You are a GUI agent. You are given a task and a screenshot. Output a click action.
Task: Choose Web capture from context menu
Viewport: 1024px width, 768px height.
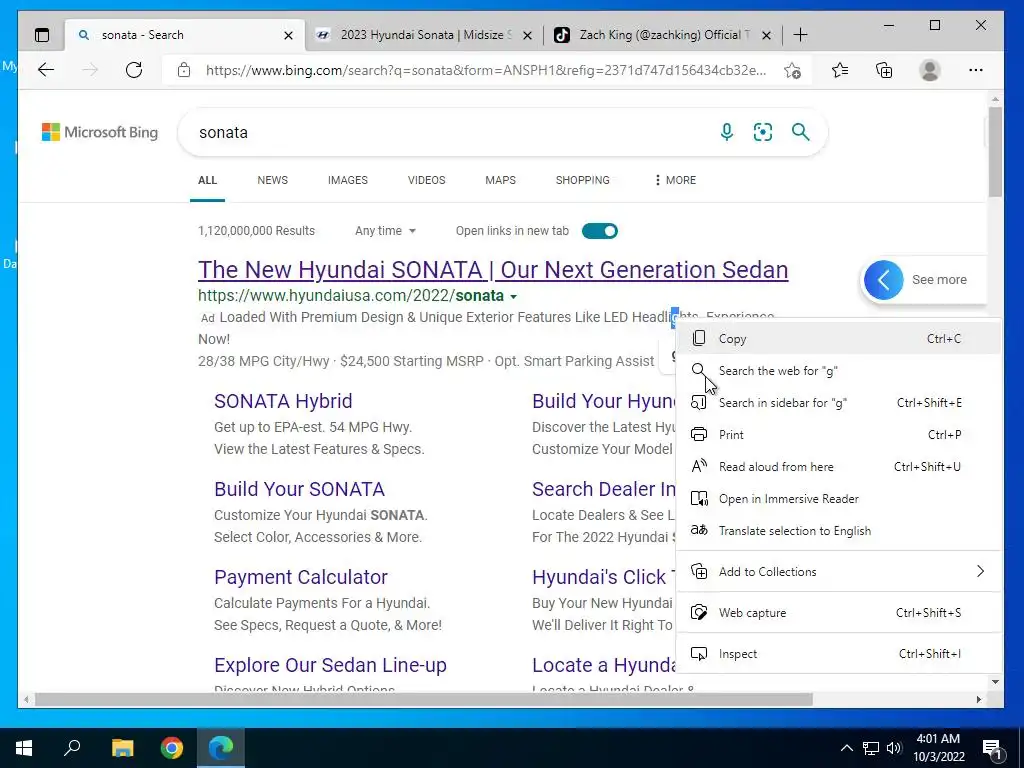click(x=838, y=613)
